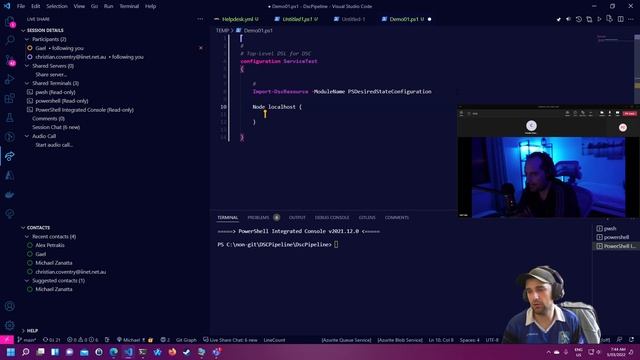The height and width of the screenshot is (360, 640).
Task: Click LineCount in status bar
Action: 274,340
